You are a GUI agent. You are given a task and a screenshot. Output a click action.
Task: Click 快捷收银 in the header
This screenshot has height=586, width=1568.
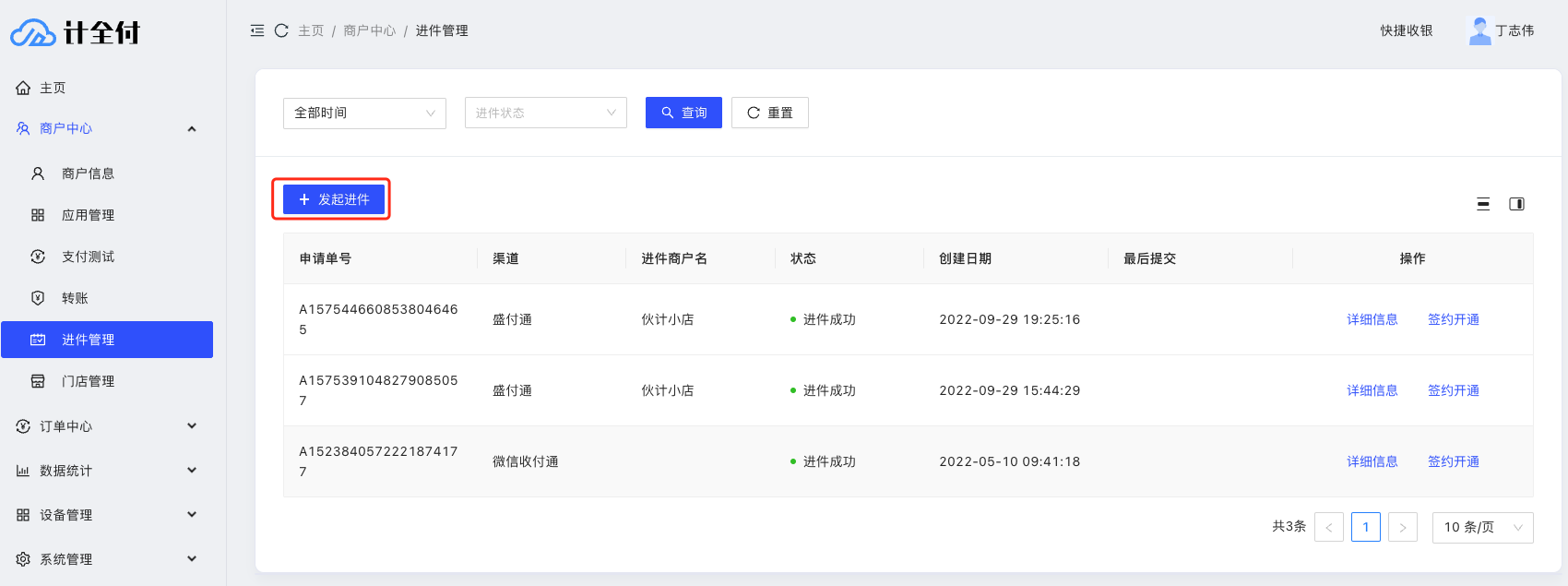click(1407, 30)
